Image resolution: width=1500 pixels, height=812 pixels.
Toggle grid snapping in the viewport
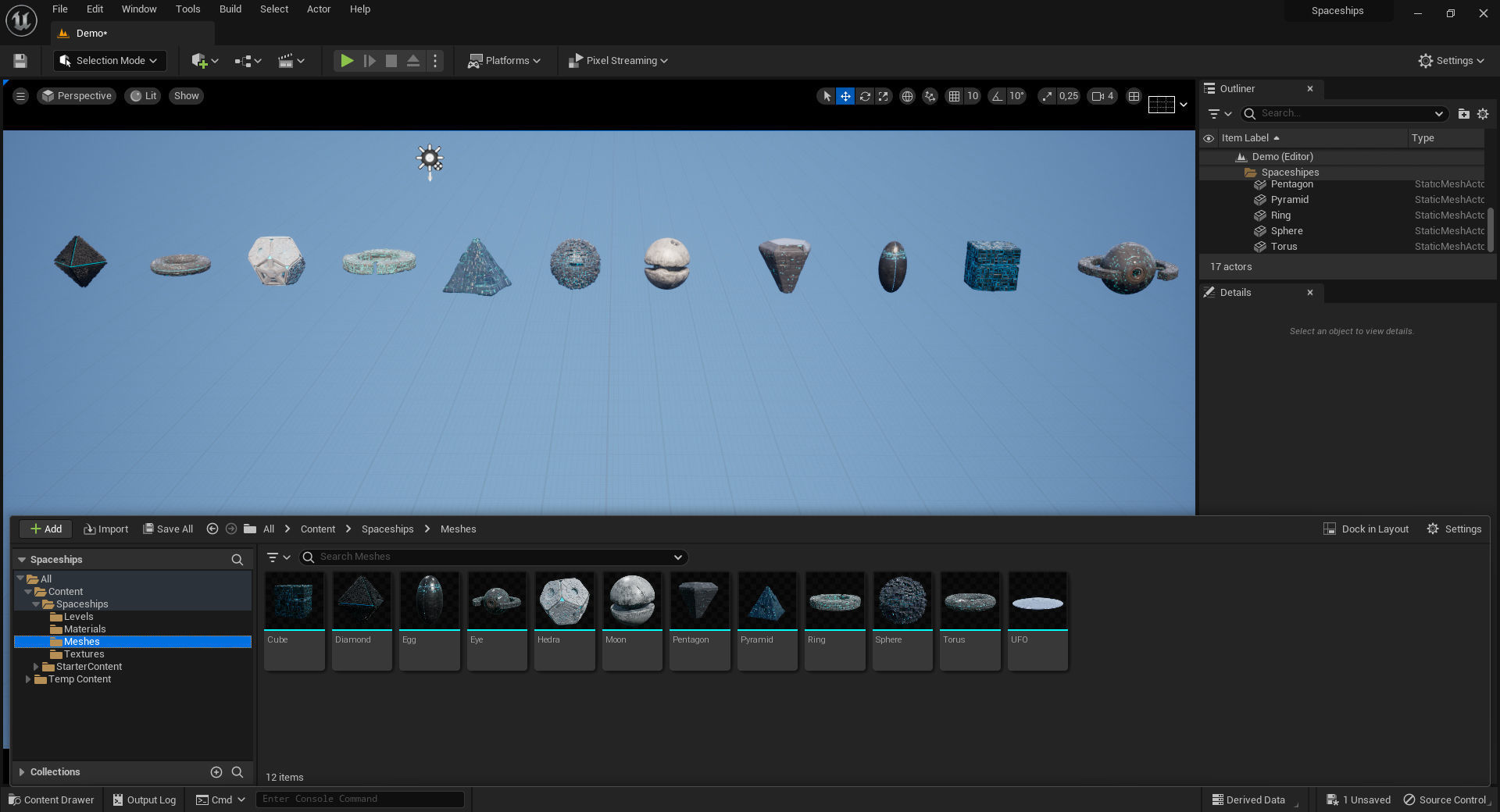tap(955, 96)
